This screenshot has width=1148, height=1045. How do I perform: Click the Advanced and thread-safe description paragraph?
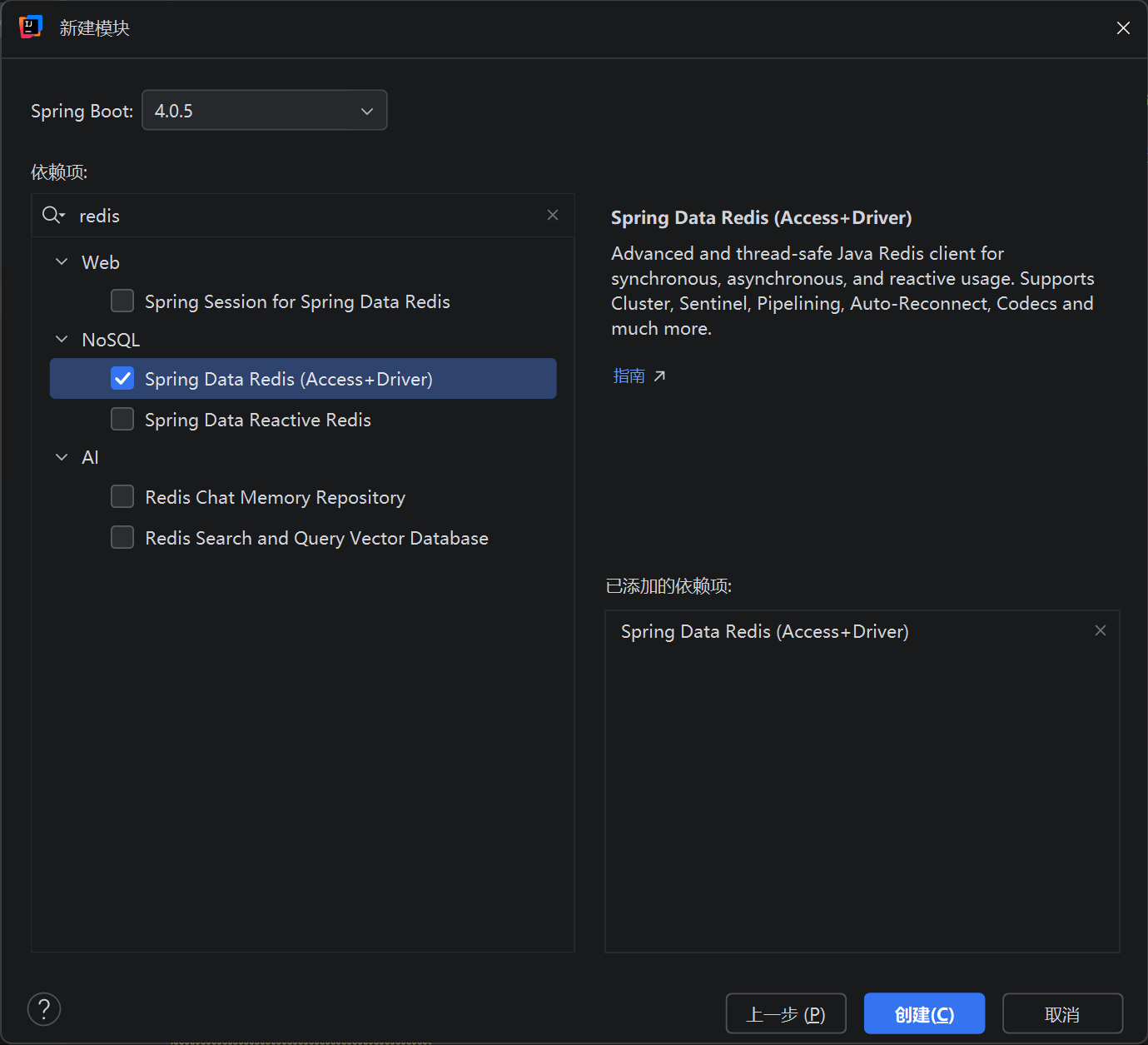pos(852,291)
